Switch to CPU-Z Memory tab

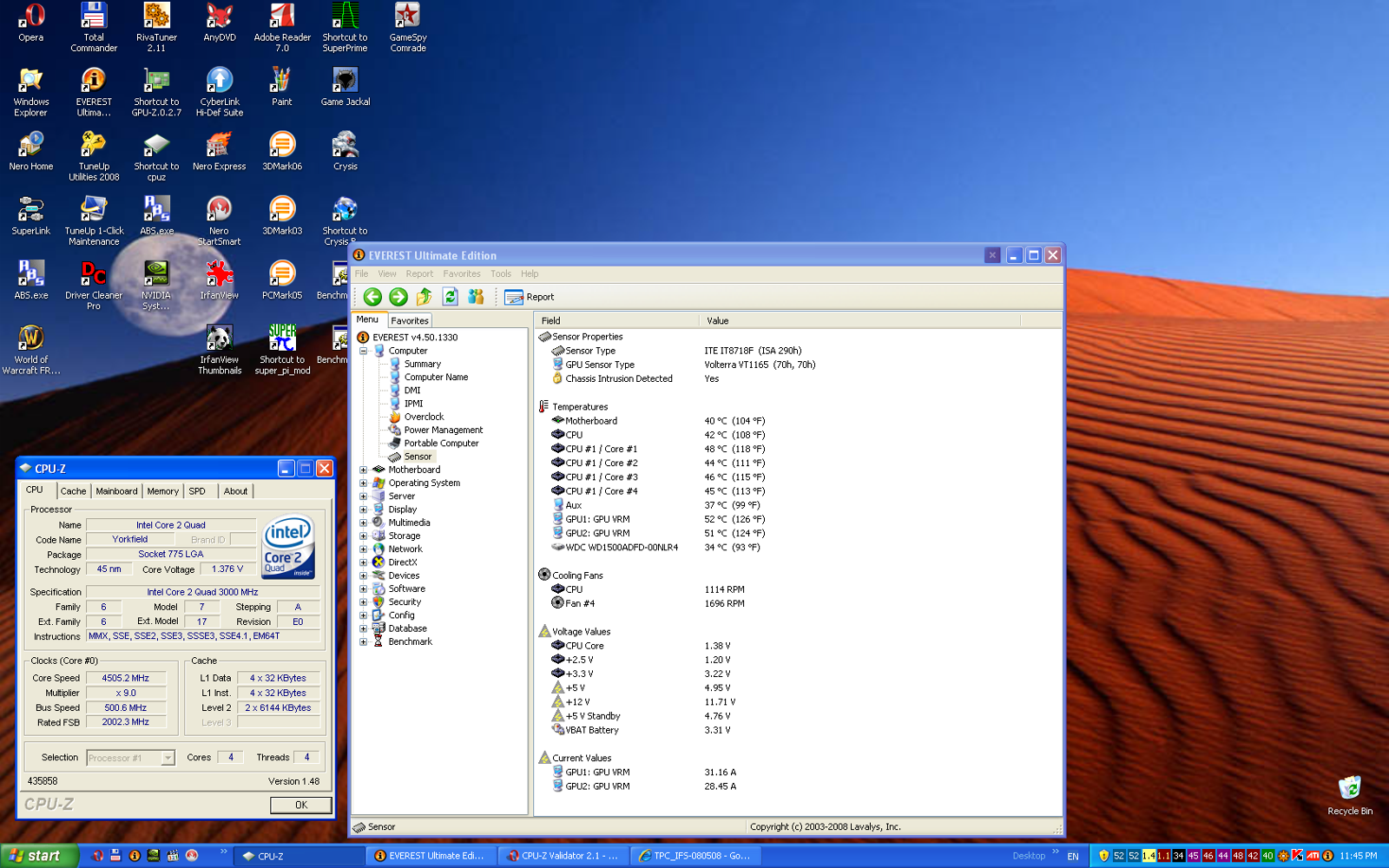click(162, 491)
